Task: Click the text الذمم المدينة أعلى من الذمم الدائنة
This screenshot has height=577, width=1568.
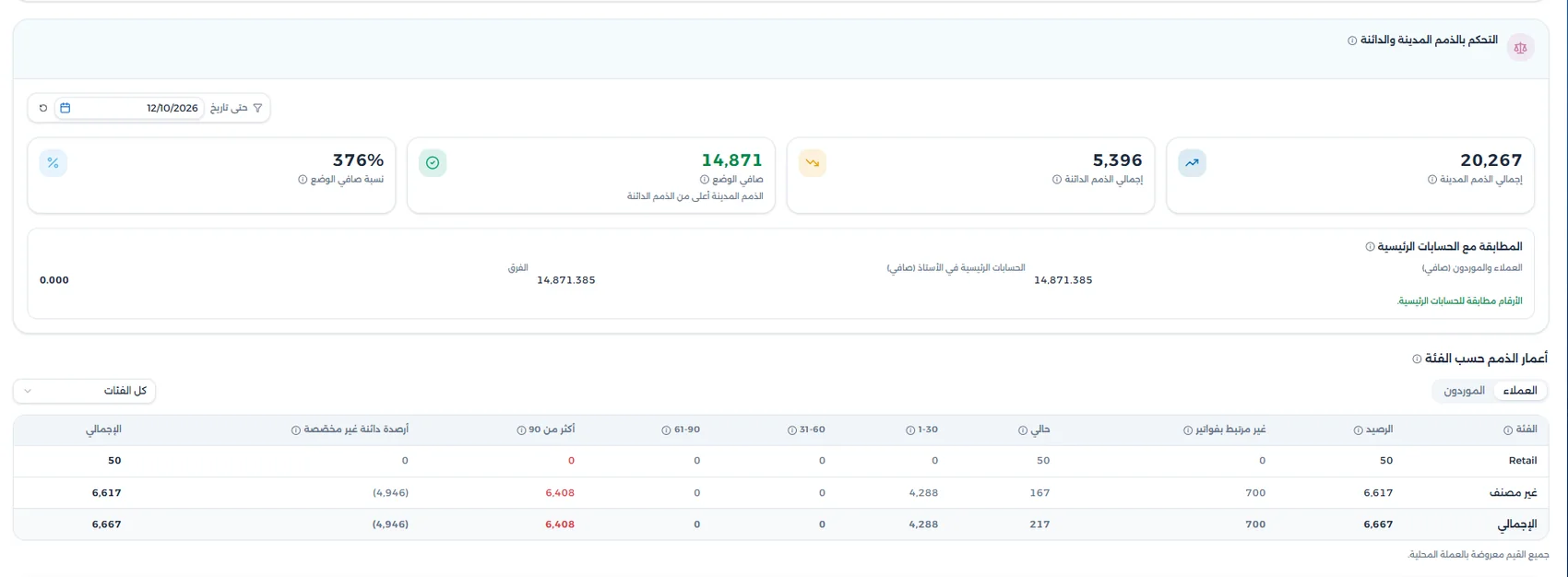Action: click(695, 196)
